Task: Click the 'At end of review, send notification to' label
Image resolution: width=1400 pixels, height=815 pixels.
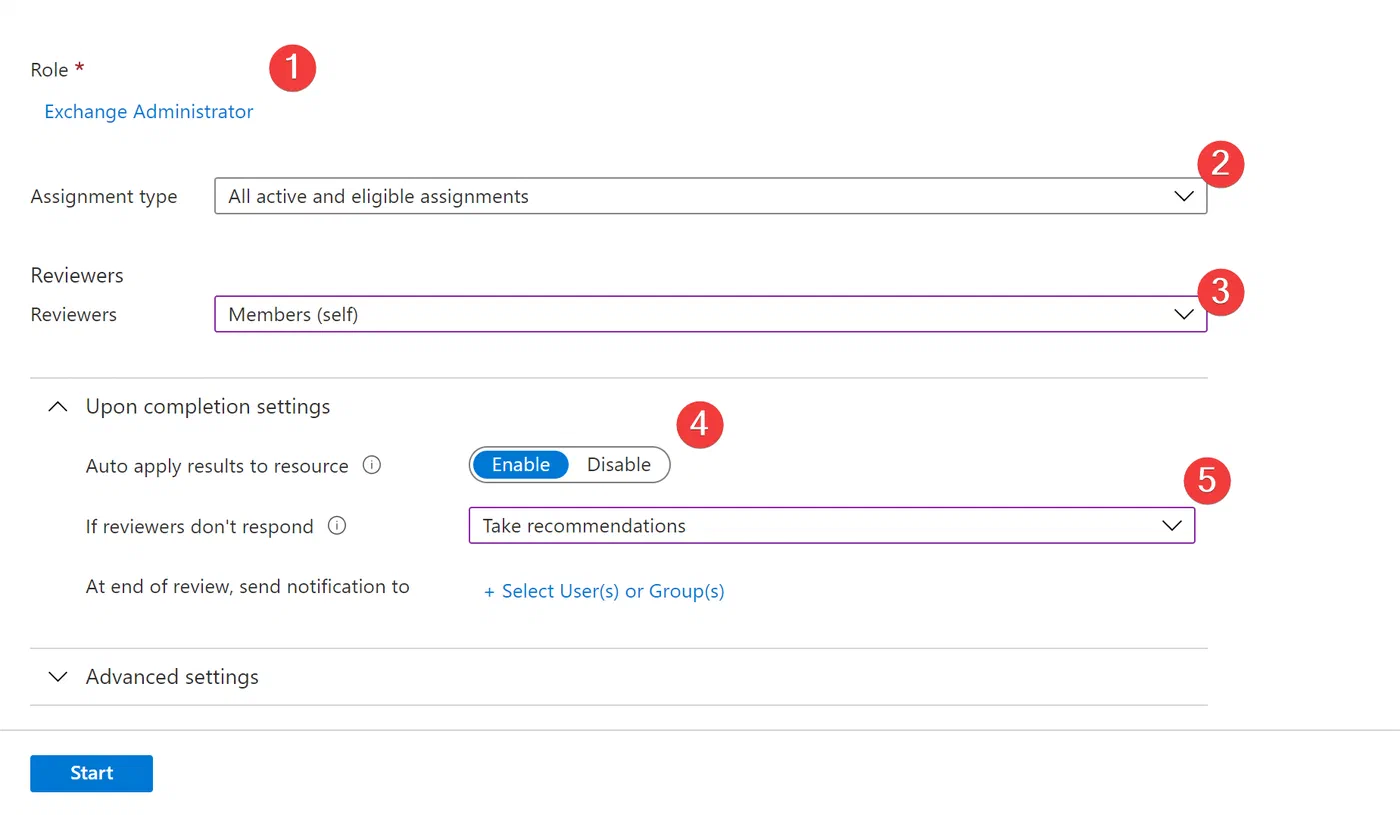Action: [248, 586]
